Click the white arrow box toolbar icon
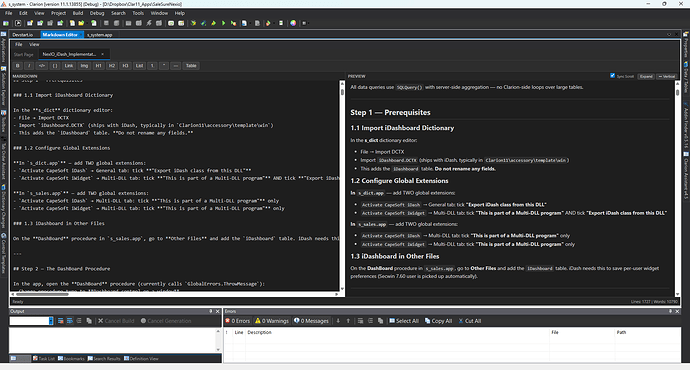The width and height of the screenshot is (690, 370). click(x=18, y=23)
